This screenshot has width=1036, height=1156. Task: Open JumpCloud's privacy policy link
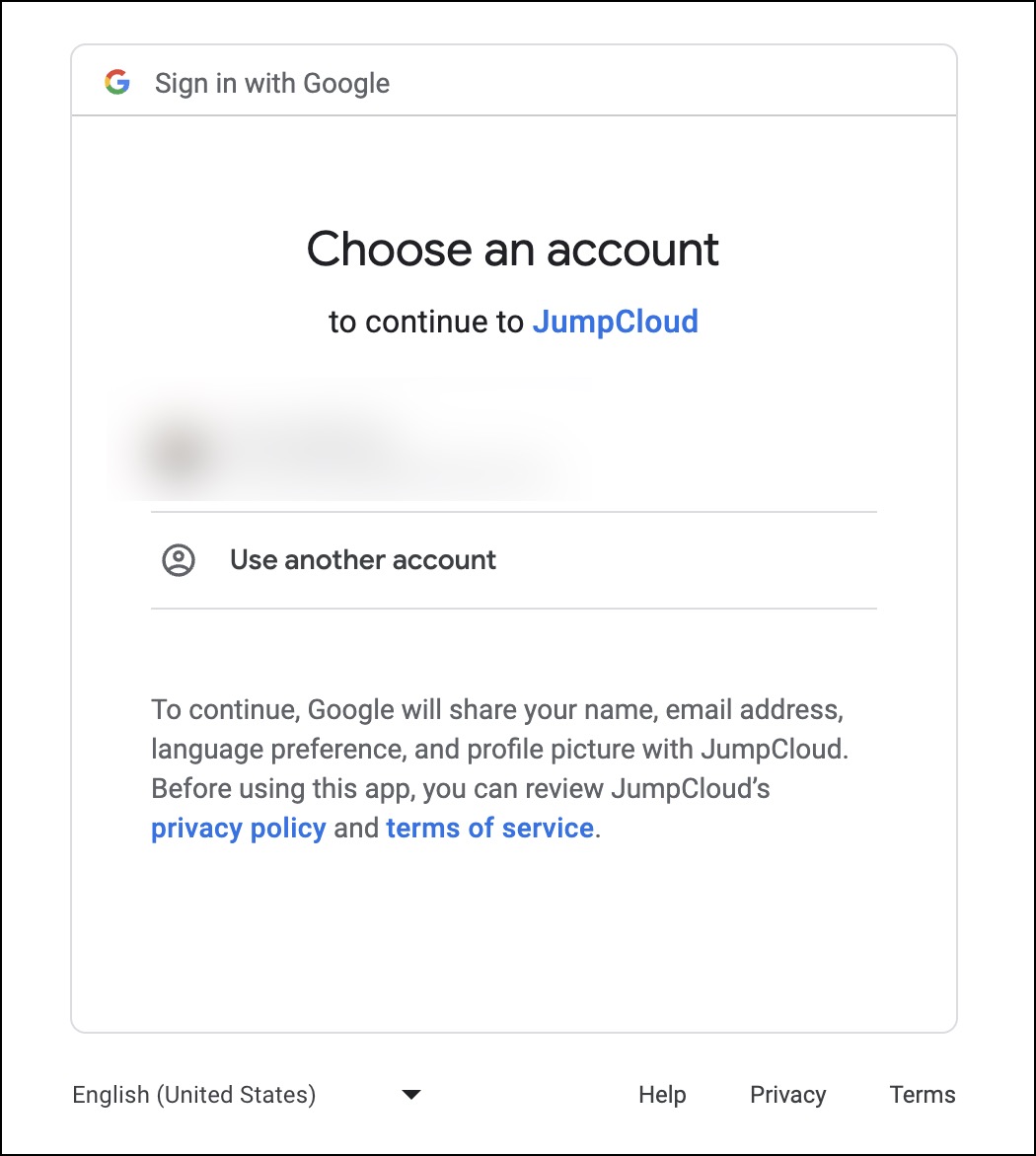(x=238, y=829)
